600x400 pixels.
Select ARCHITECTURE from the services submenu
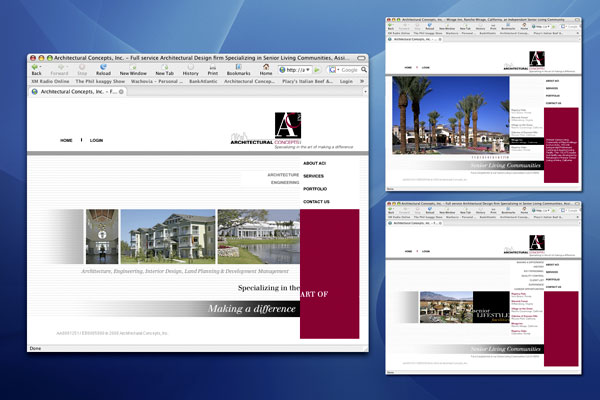pyautogui.click(x=283, y=175)
